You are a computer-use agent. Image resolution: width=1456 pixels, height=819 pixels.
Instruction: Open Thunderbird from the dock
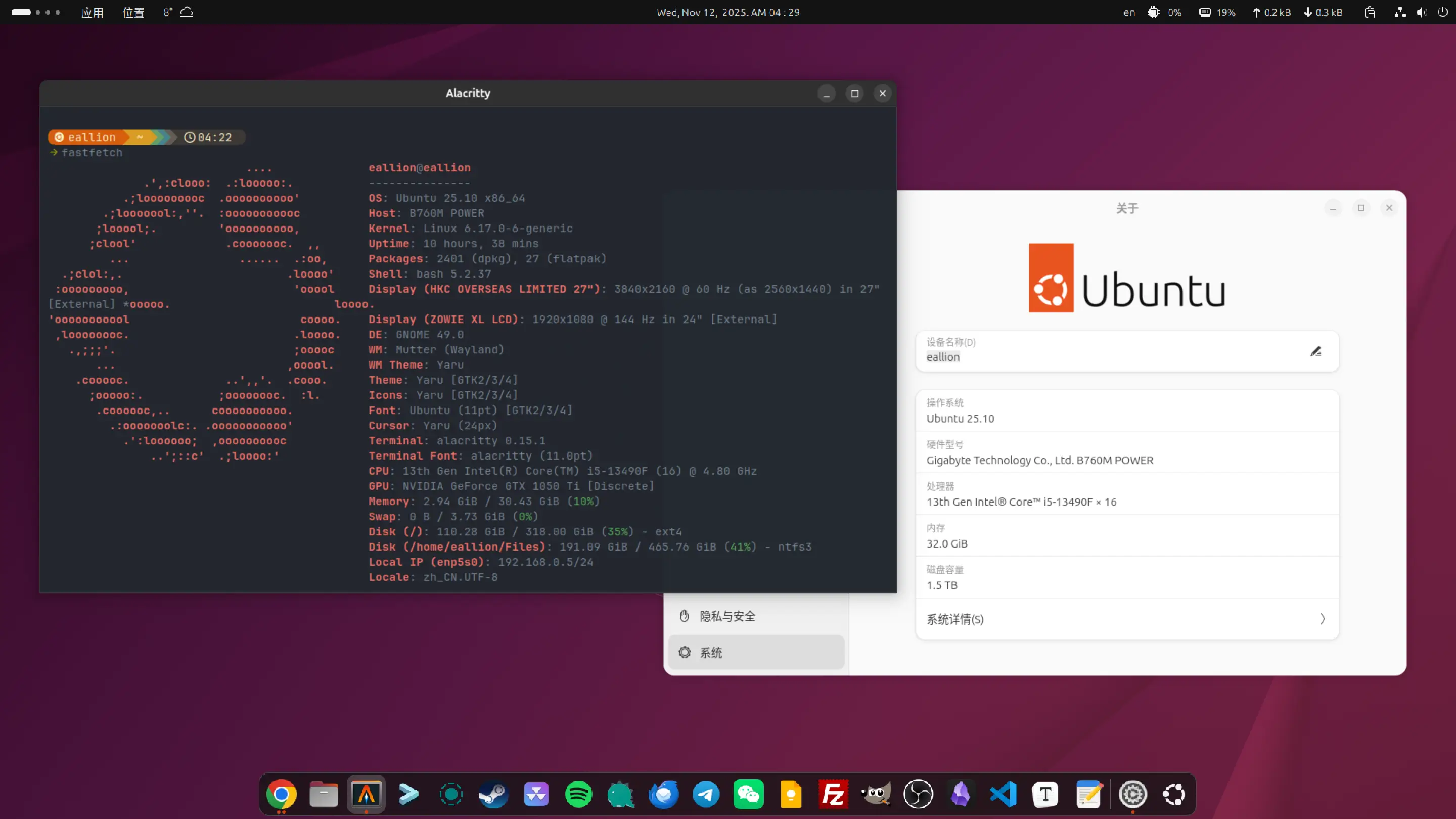coord(663,794)
